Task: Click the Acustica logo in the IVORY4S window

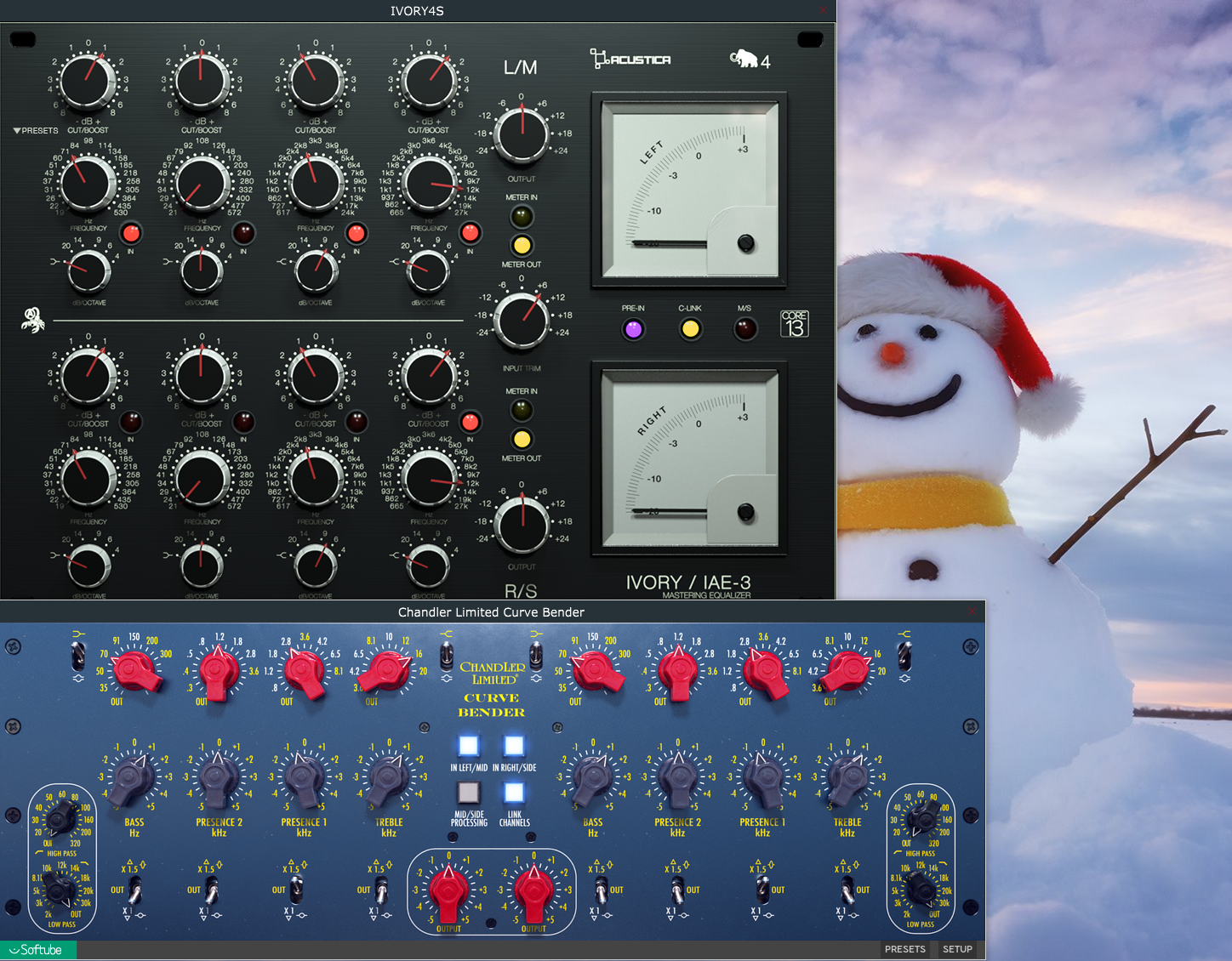Action: (x=630, y=59)
